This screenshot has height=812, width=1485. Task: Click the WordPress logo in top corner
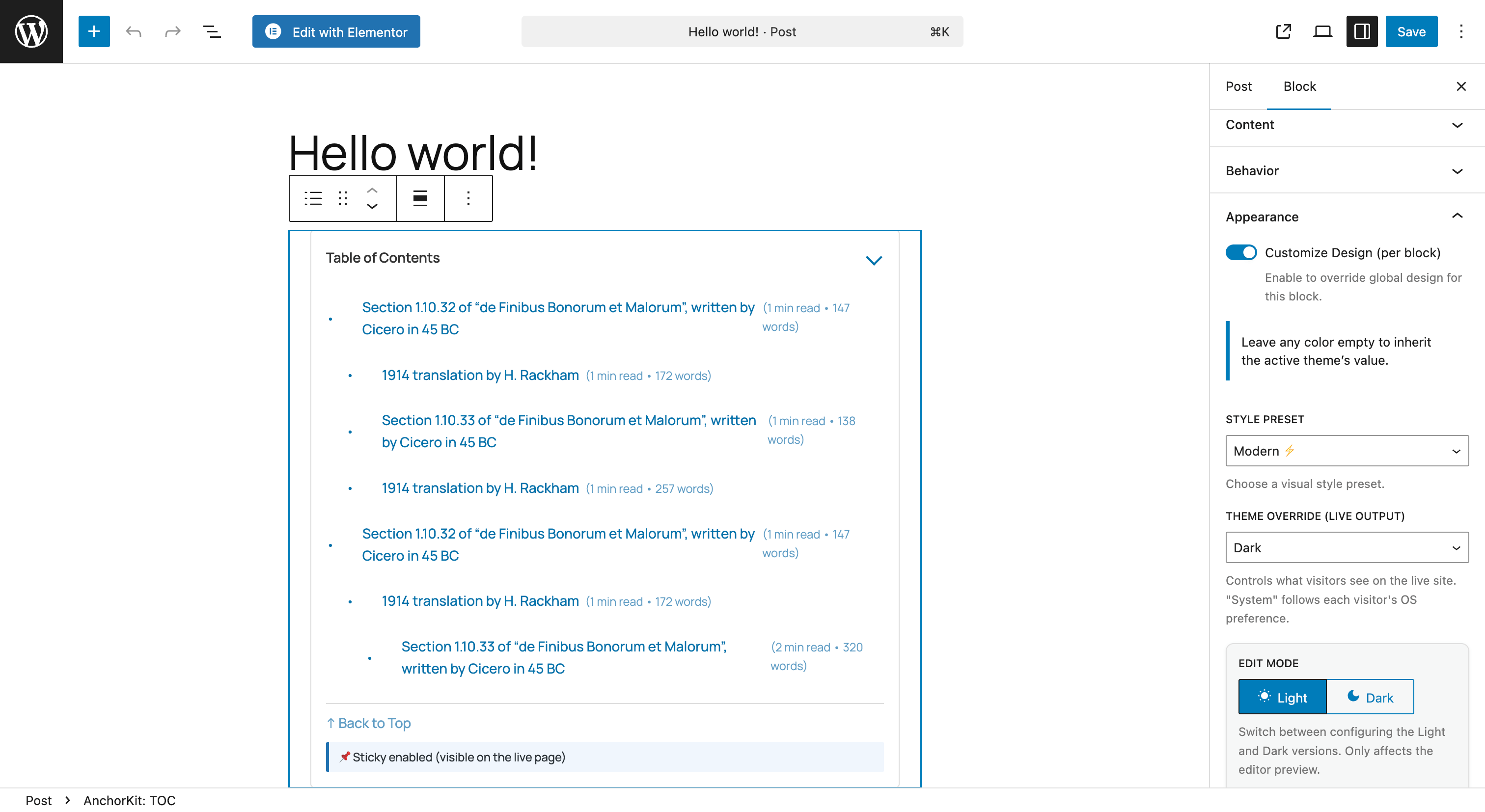pyautogui.click(x=30, y=30)
